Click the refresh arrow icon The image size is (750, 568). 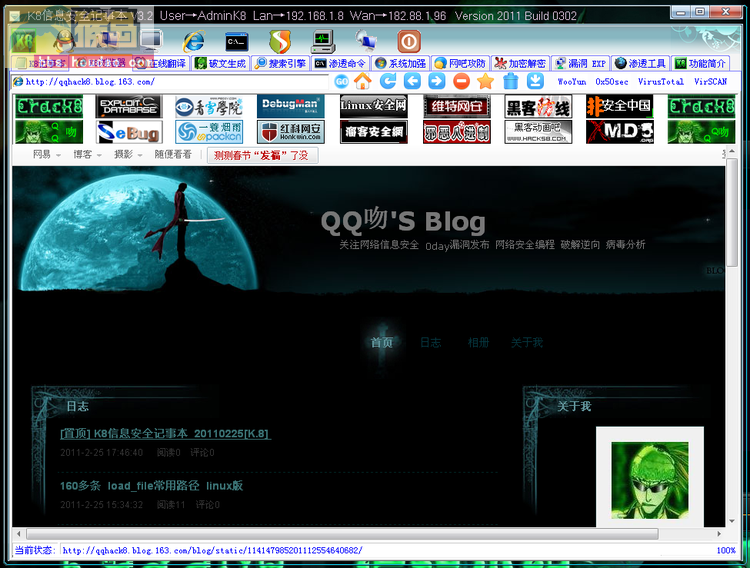[x=388, y=81]
